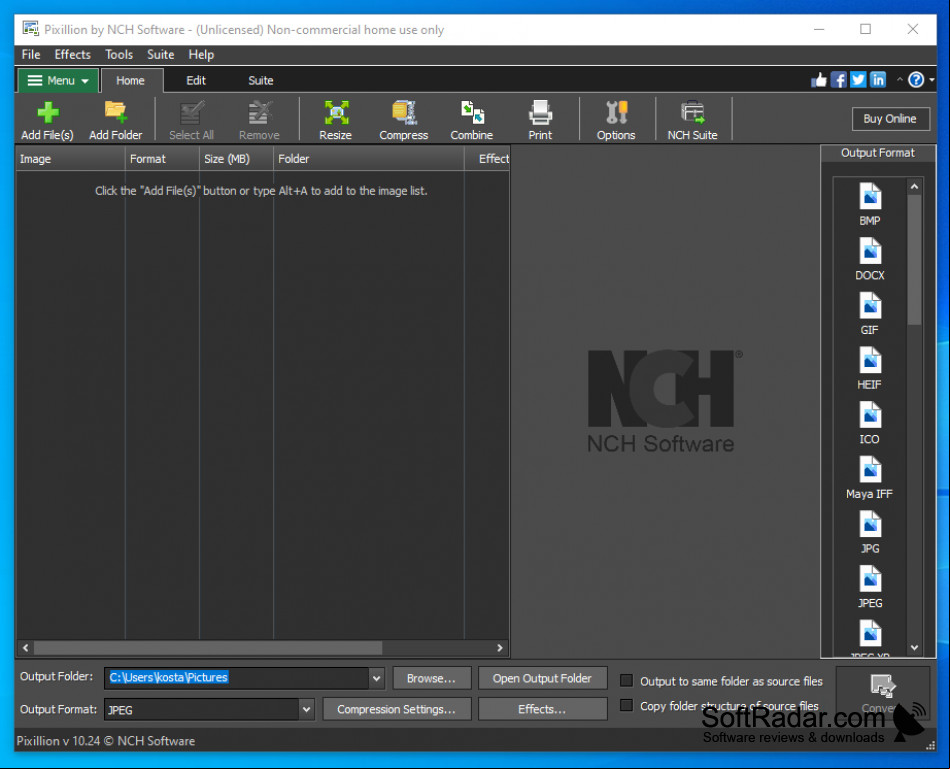950x769 pixels.
Task: Open the green Menu dropdown button
Action: (58, 81)
